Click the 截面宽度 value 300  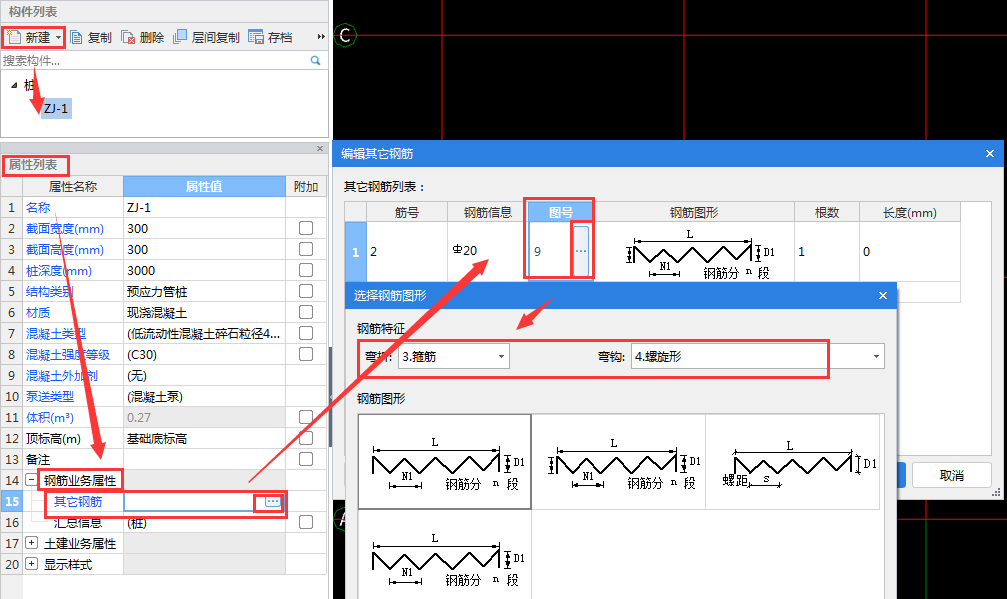204,229
